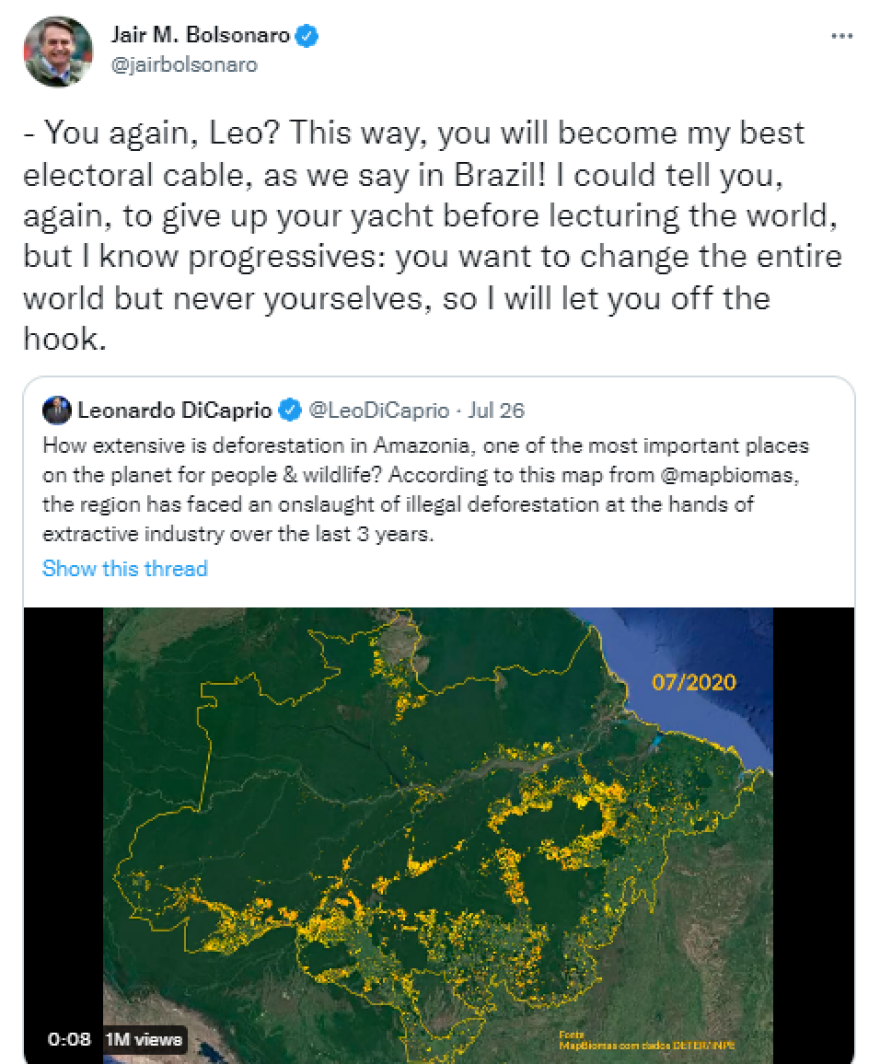This screenshot has height=1064, width=880.
Task: Select the Leonardo DiCaprio name in quoted tweet
Action: [x=174, y=410]
